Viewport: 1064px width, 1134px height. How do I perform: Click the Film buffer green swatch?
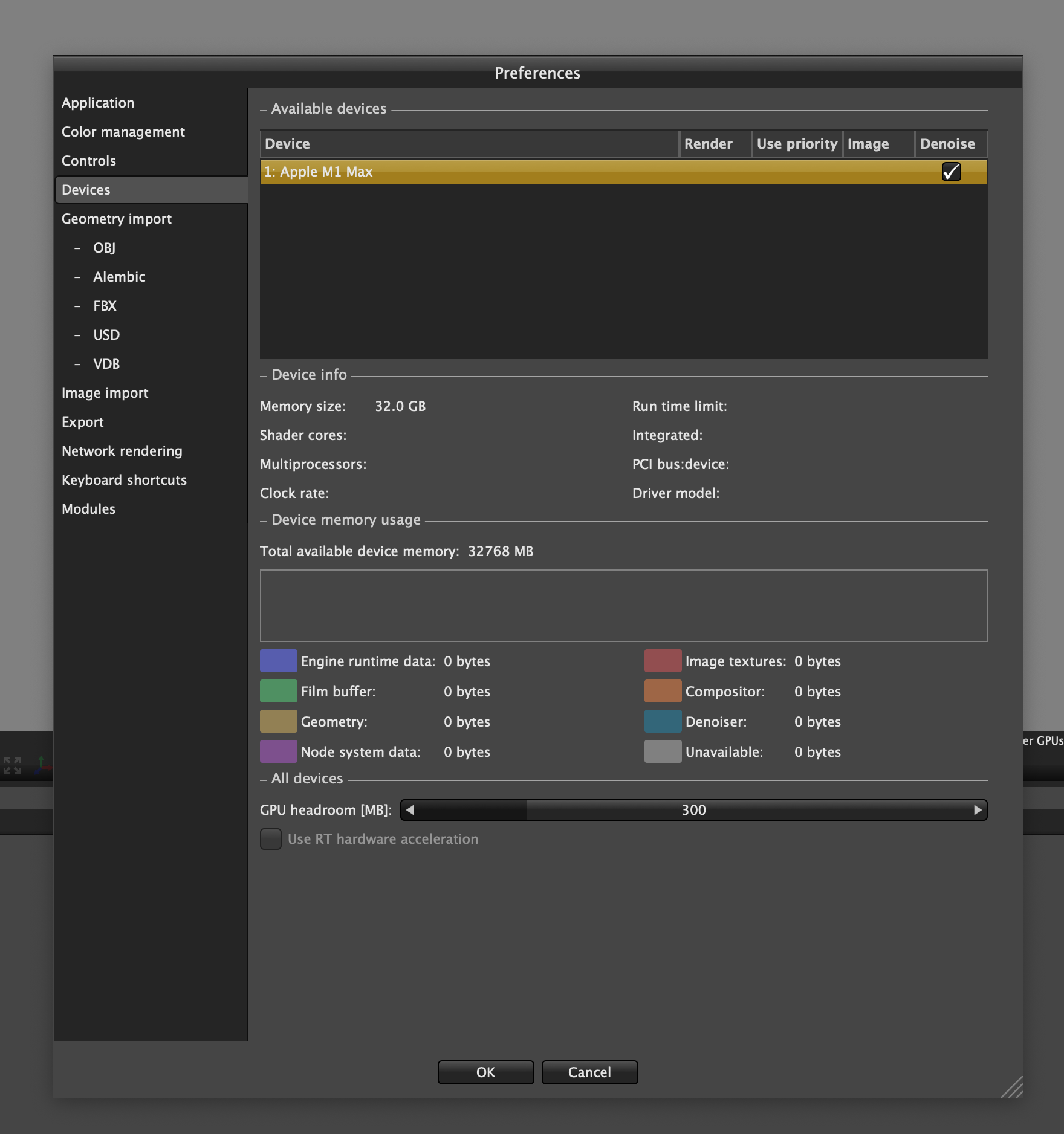pos(279,692)
